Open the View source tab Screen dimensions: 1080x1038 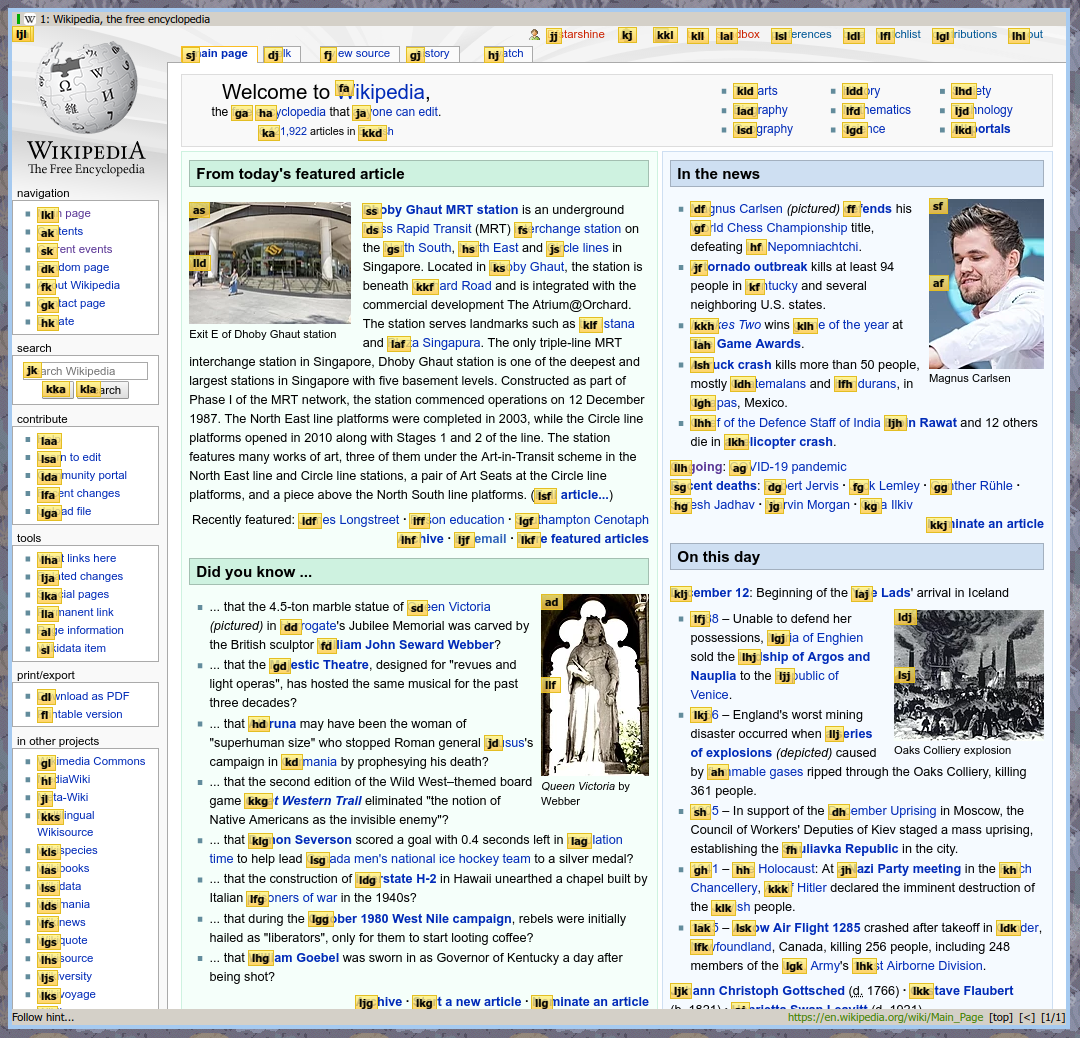[x=360, y=54]
